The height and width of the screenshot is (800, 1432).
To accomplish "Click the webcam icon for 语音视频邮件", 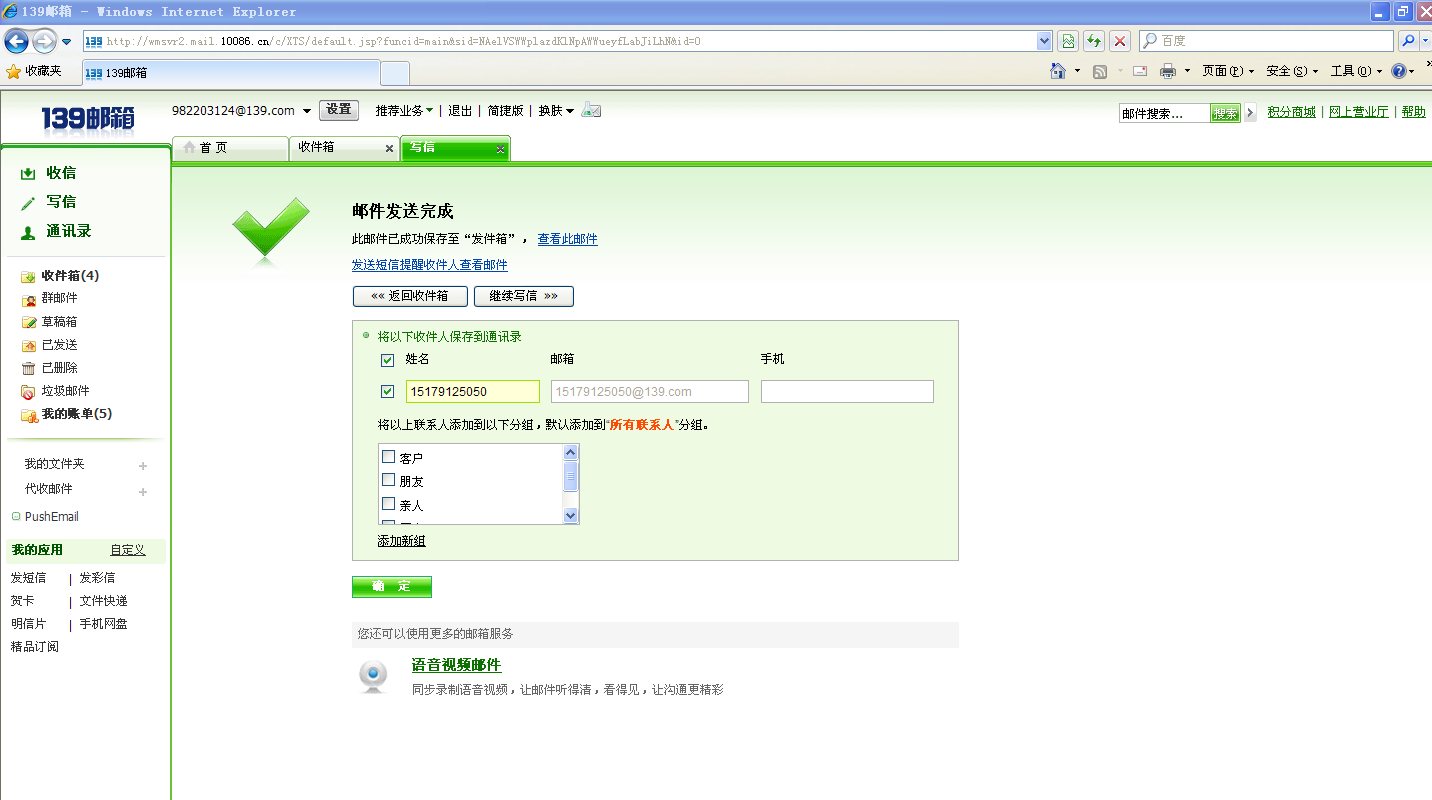I will coord(374,676).
